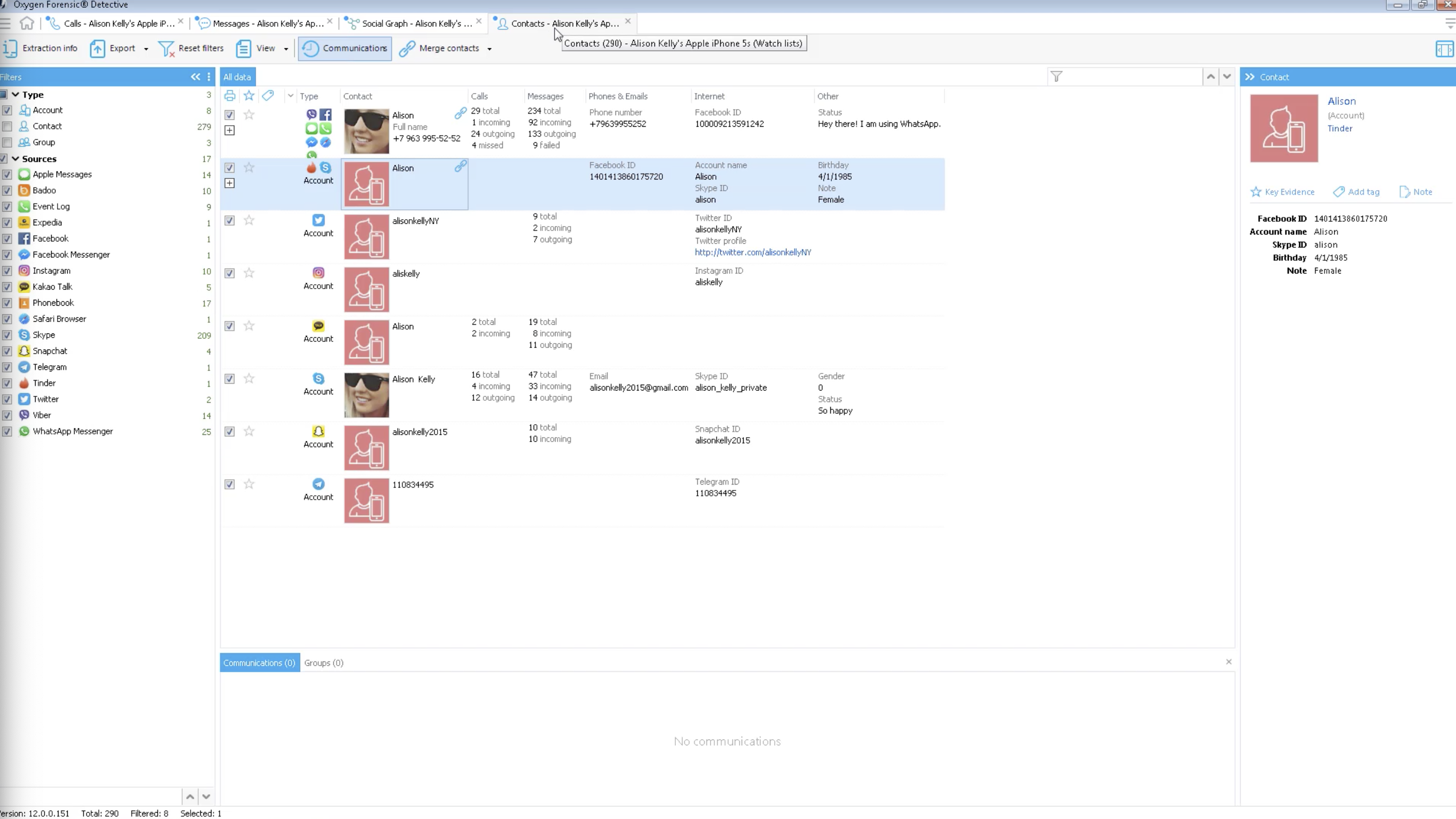Toggle the Communications panel button
The image size is (1456, 819).
(345, 48)
